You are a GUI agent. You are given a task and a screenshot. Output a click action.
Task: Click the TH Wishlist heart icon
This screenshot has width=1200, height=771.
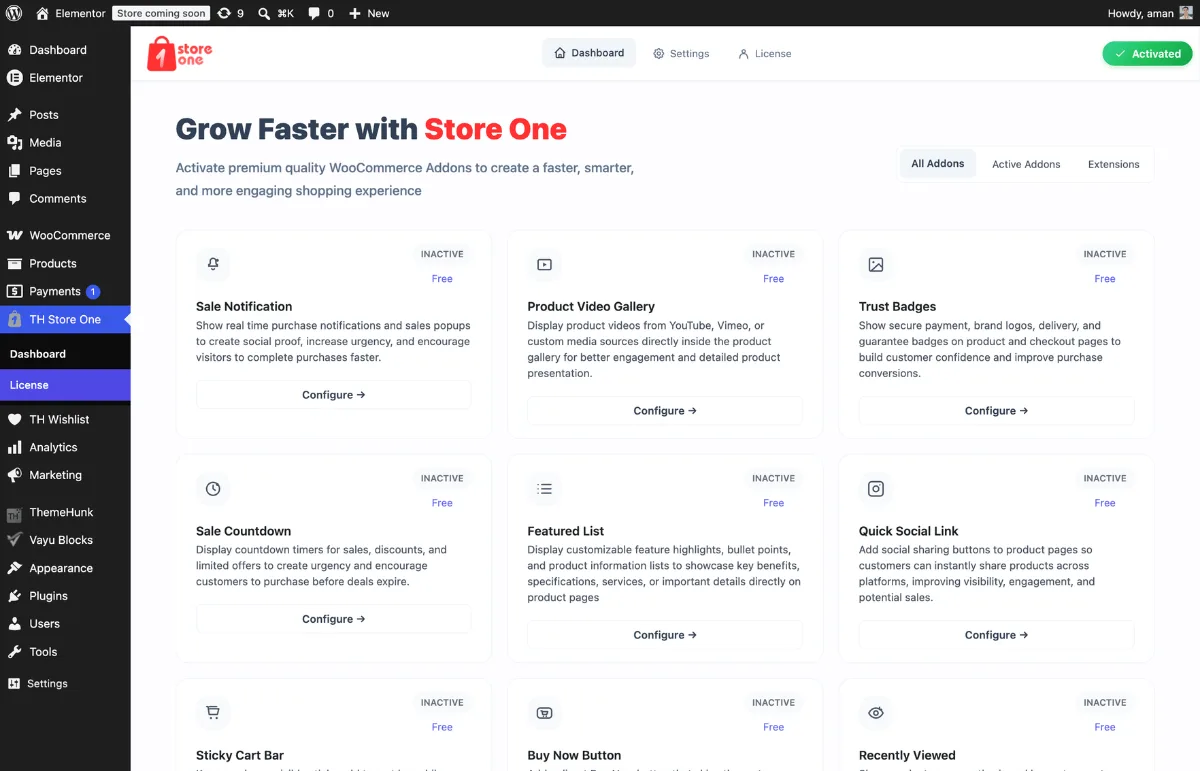14,420
